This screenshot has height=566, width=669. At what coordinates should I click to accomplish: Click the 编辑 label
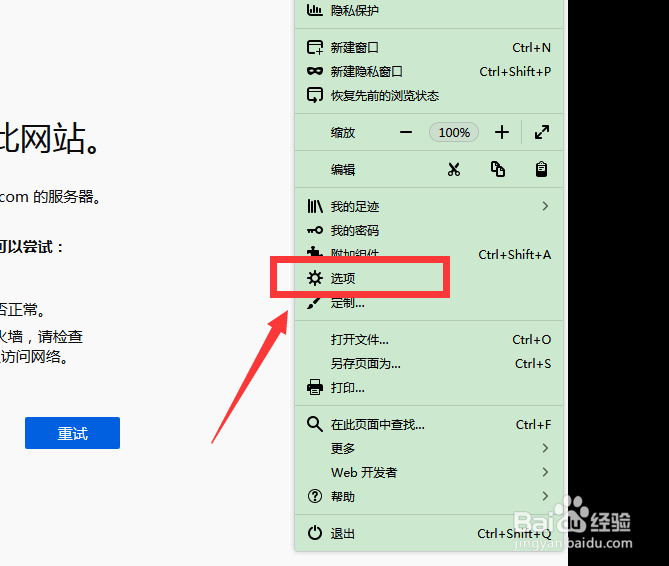(x=343, y=170)
